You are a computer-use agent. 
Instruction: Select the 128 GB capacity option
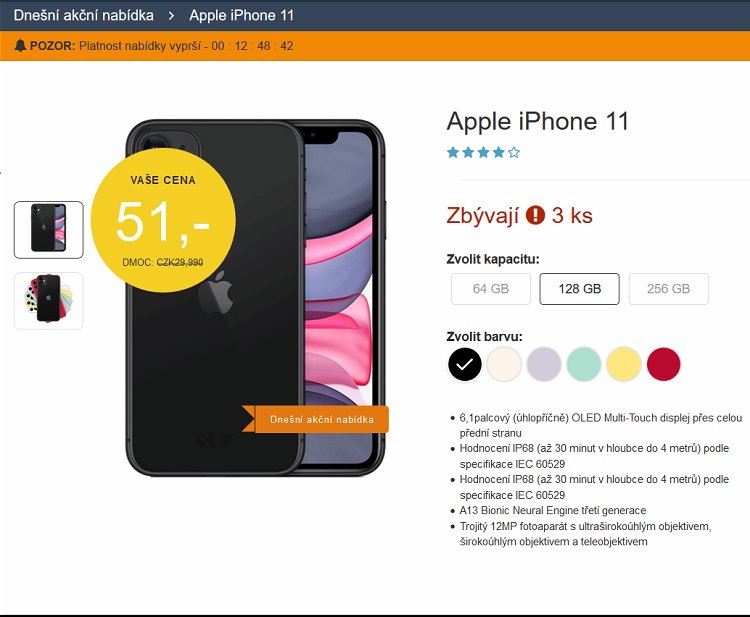[x=579, y=289]
